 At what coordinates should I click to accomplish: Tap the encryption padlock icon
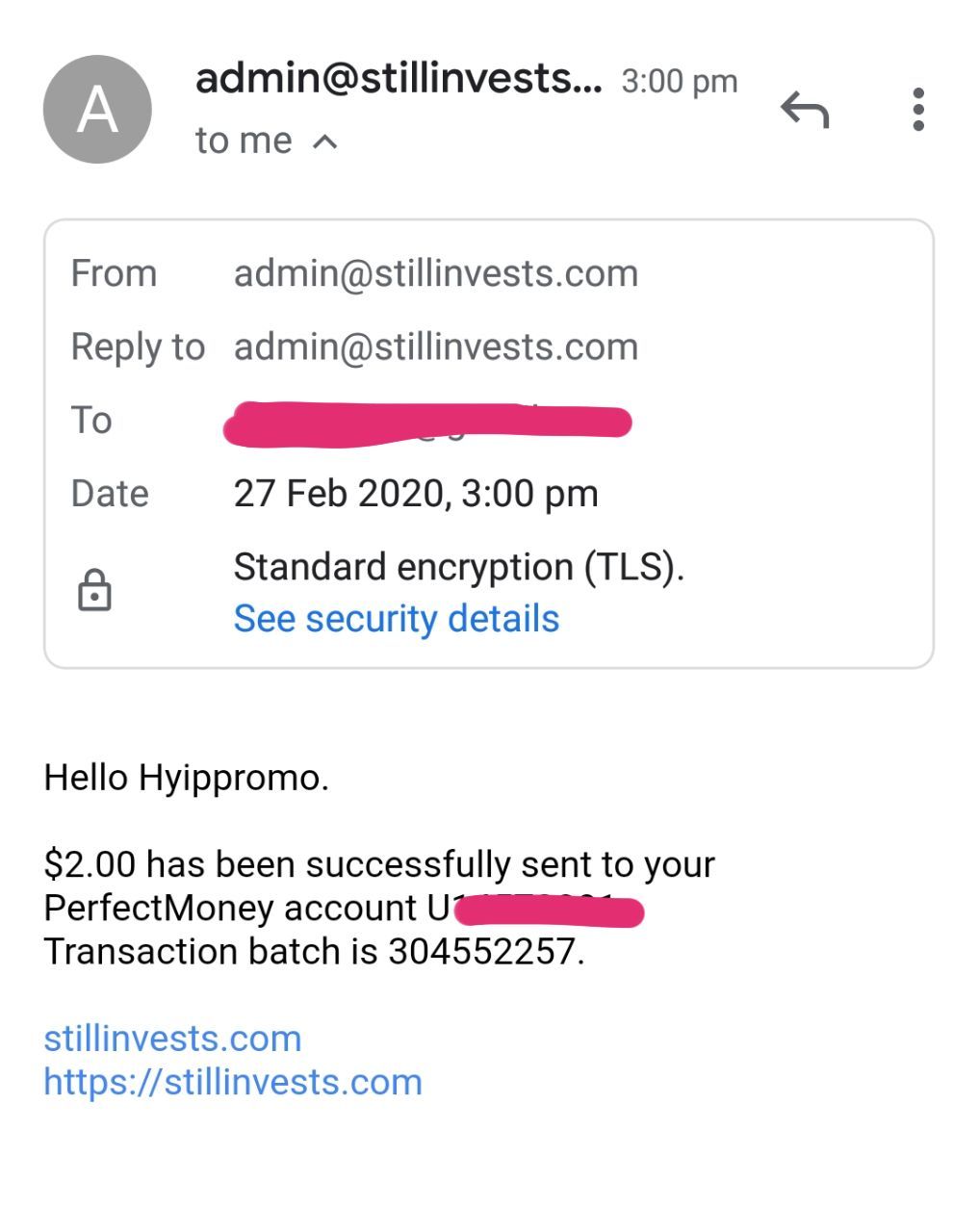pos(94,590)
